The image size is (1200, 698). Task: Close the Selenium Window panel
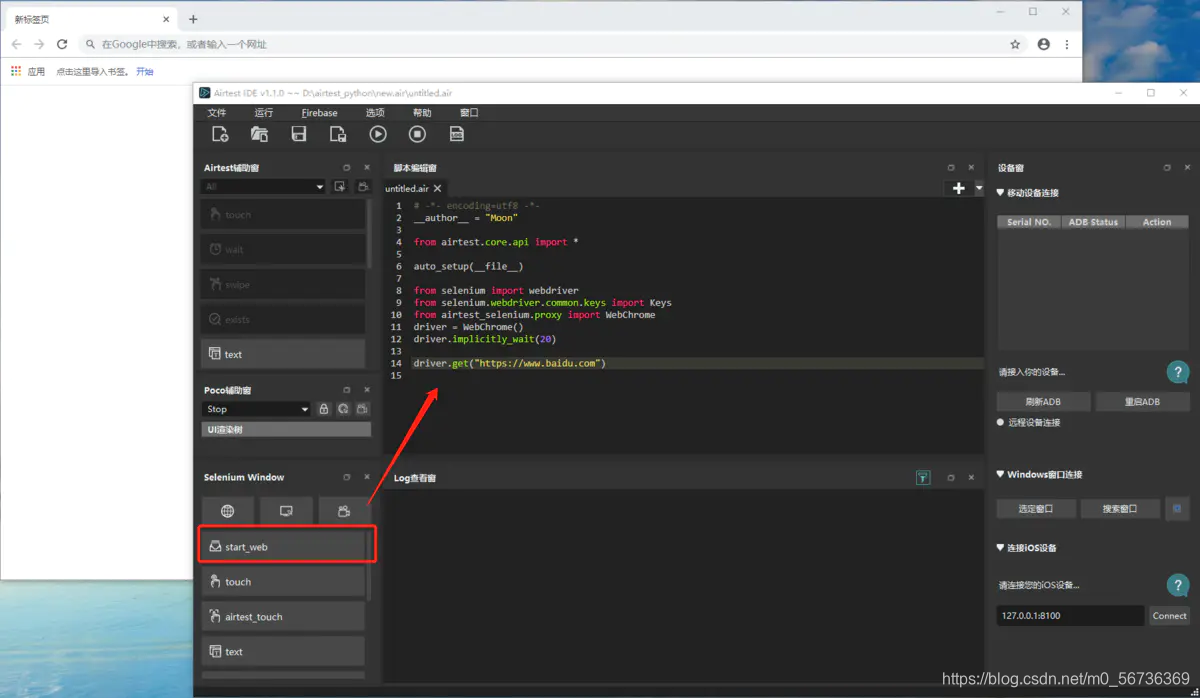(x=367, y=477)
